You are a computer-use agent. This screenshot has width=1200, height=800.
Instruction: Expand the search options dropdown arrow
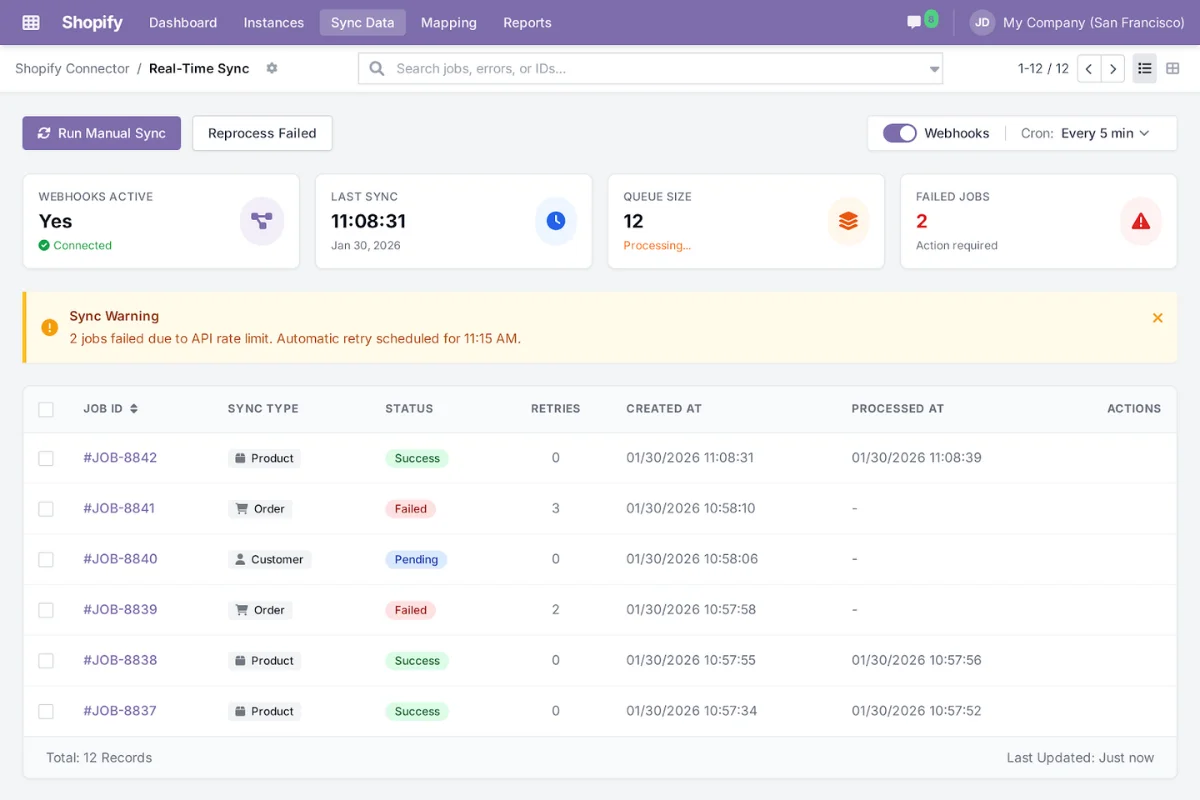[x=934, y=69]
